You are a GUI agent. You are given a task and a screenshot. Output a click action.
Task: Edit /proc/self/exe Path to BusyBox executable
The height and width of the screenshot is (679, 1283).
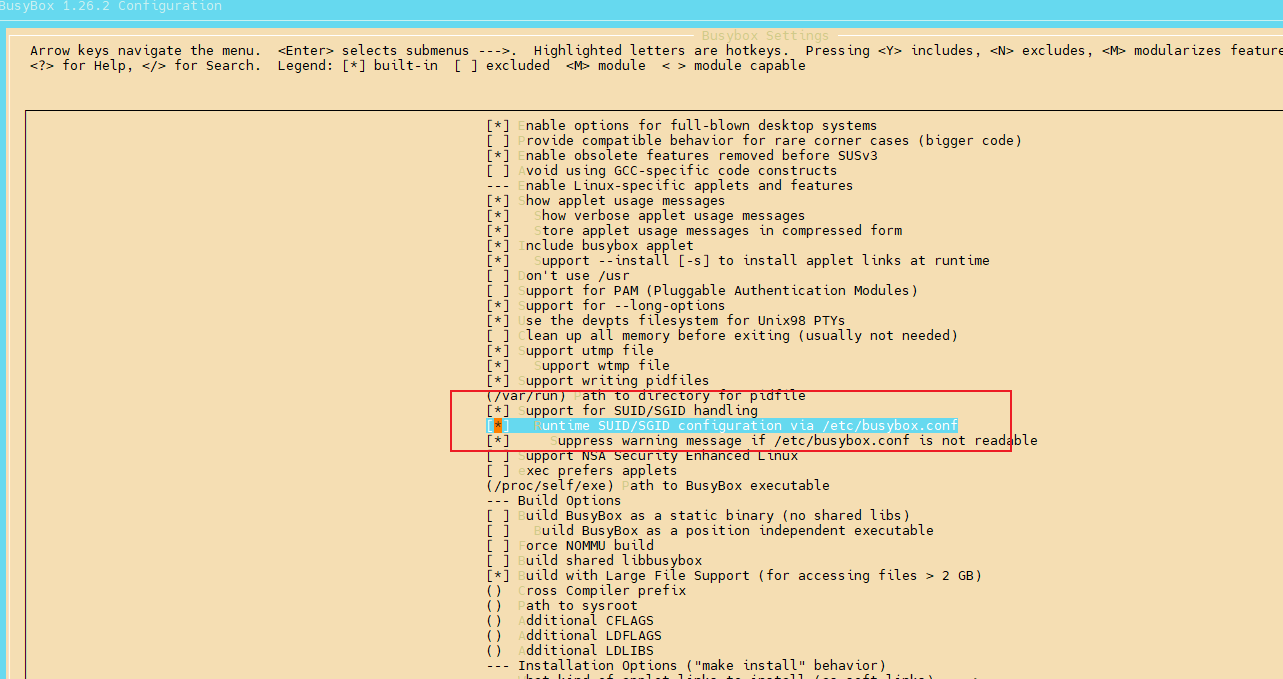pos(657,485)
